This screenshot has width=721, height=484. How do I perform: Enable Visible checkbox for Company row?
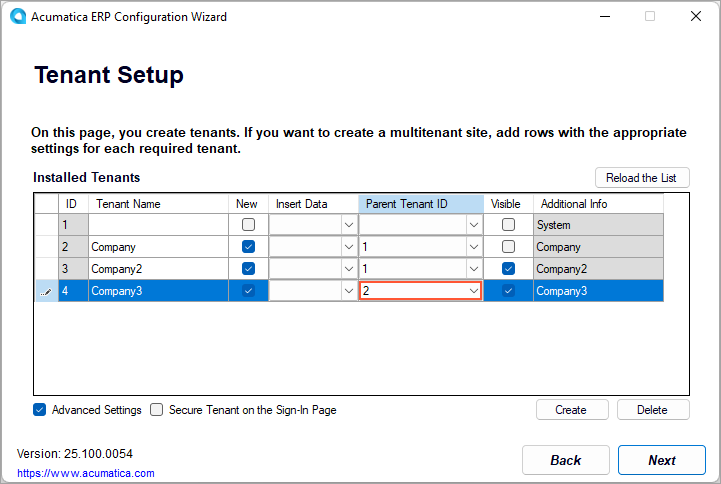click(508, 247)
